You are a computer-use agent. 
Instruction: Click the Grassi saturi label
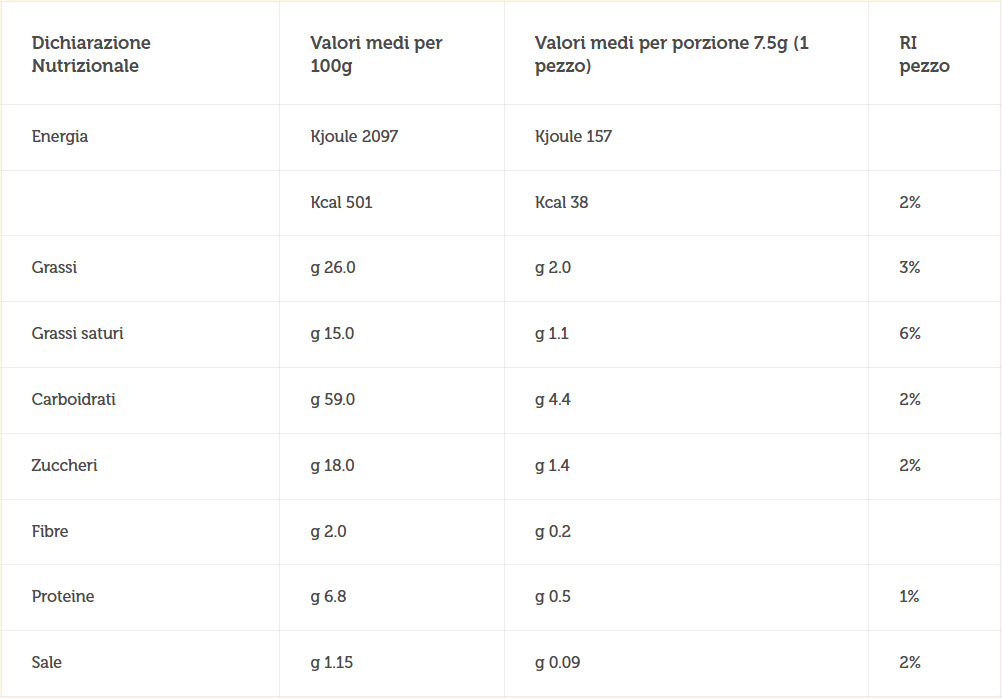(77, 334)
